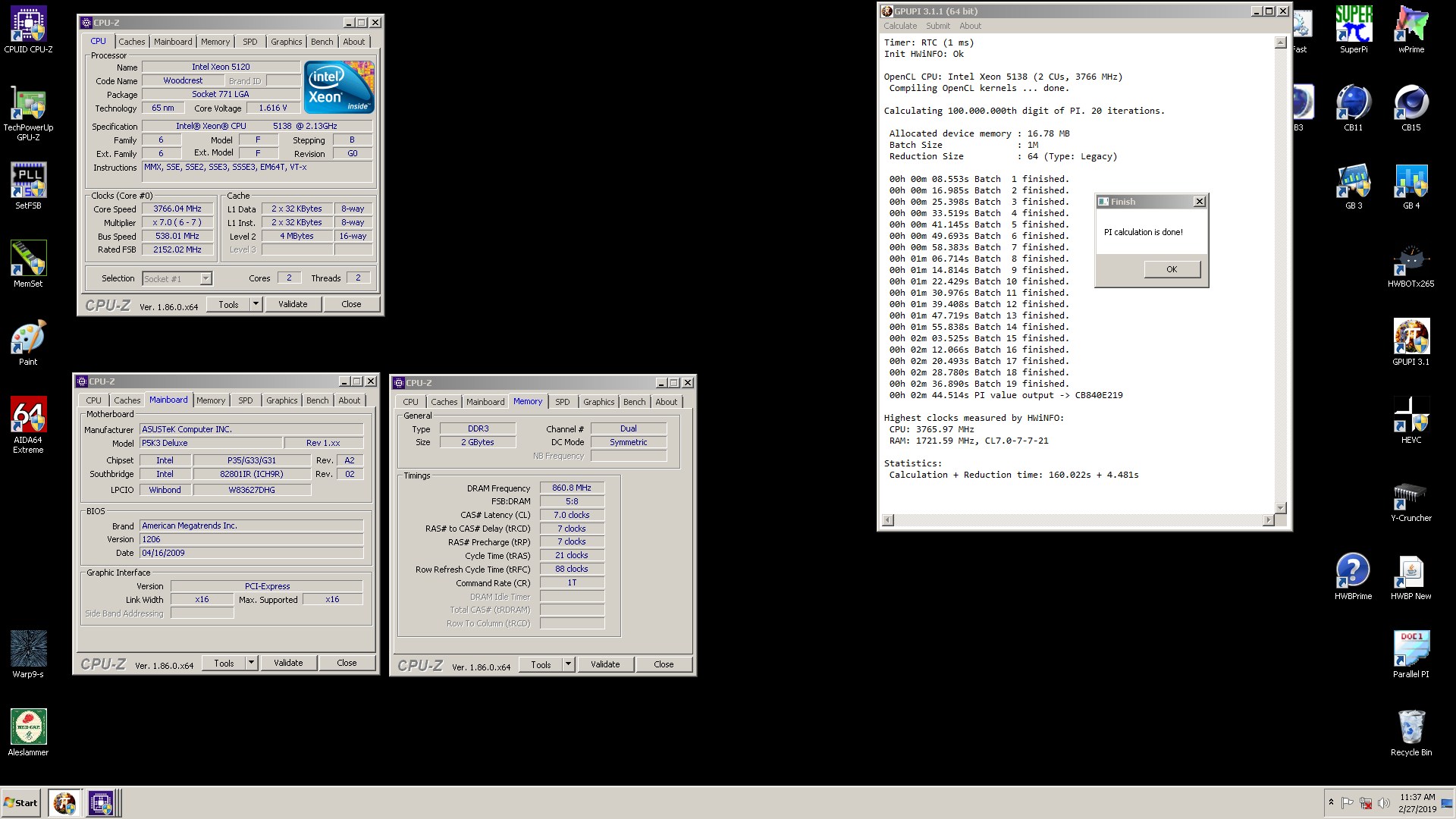Launch Paint from the desktop
The image size is (1456, 819).
[28, 342]
